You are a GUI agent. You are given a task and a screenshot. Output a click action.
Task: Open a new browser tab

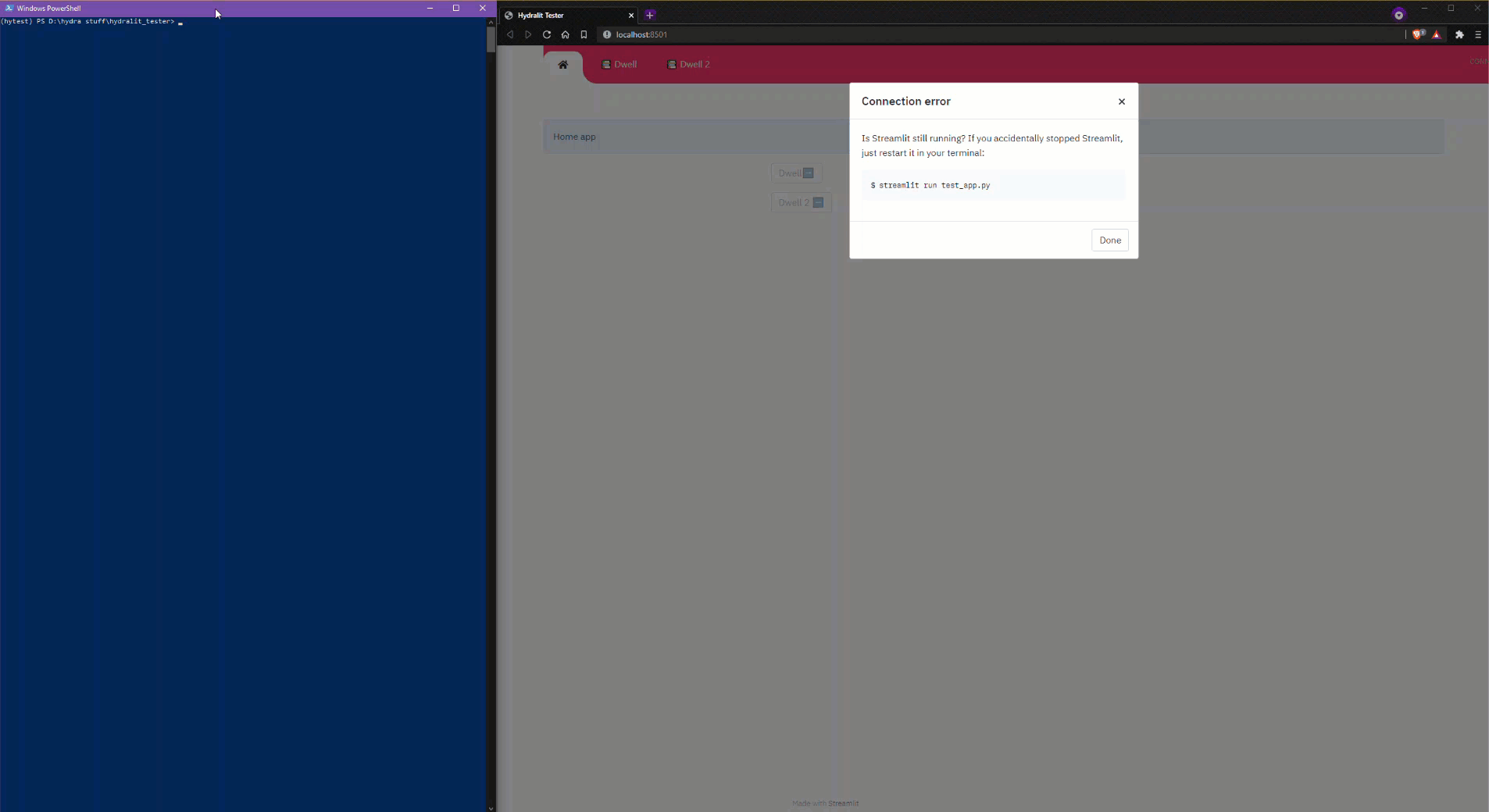tap(649, 15)
